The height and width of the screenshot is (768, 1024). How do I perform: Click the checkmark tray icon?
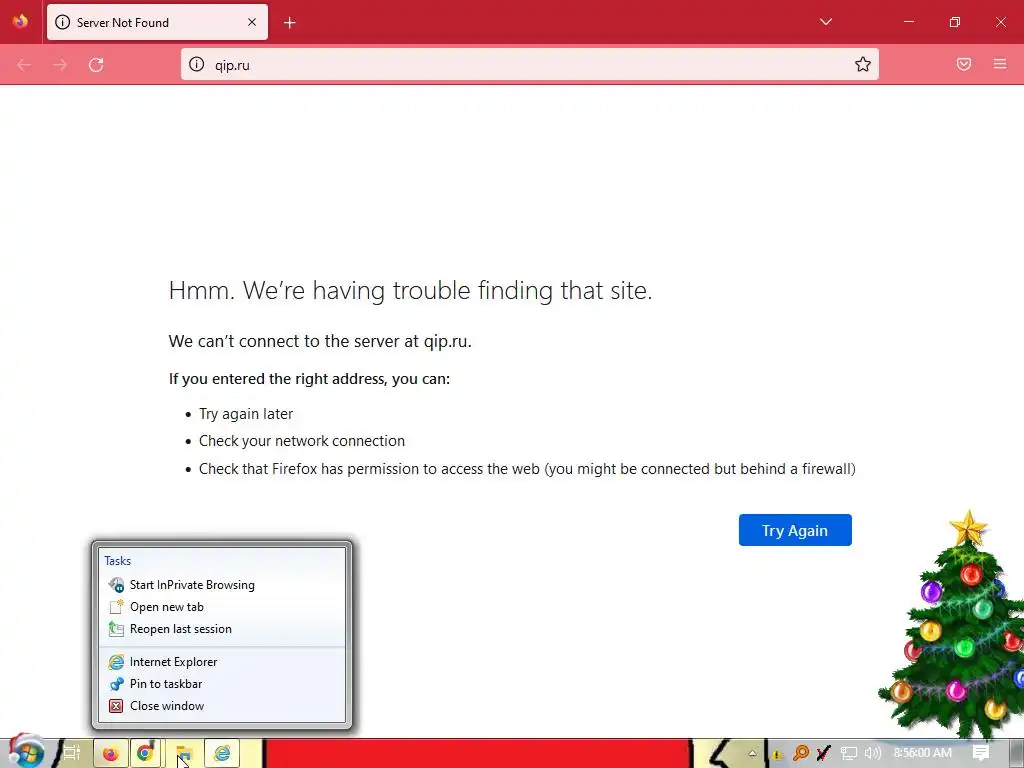coord(824,754)
